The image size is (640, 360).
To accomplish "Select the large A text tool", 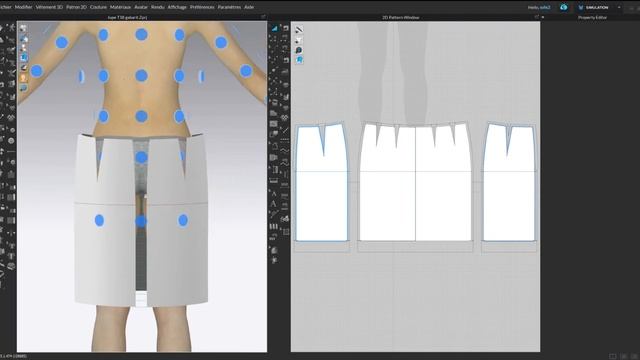I will 273,204.
